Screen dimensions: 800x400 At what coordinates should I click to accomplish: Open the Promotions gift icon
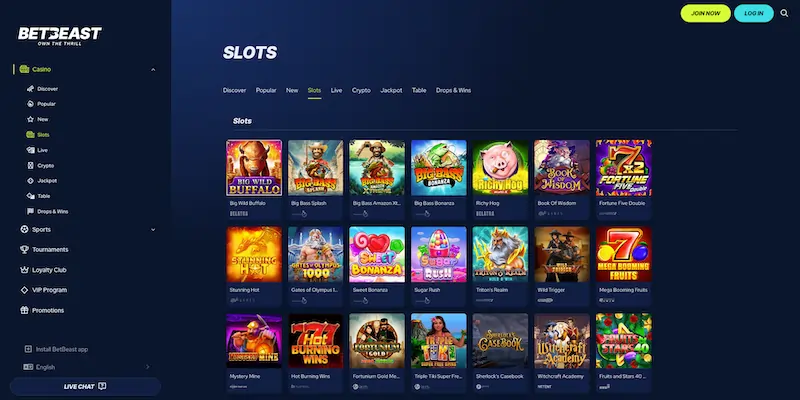click(x=24, y=310)
